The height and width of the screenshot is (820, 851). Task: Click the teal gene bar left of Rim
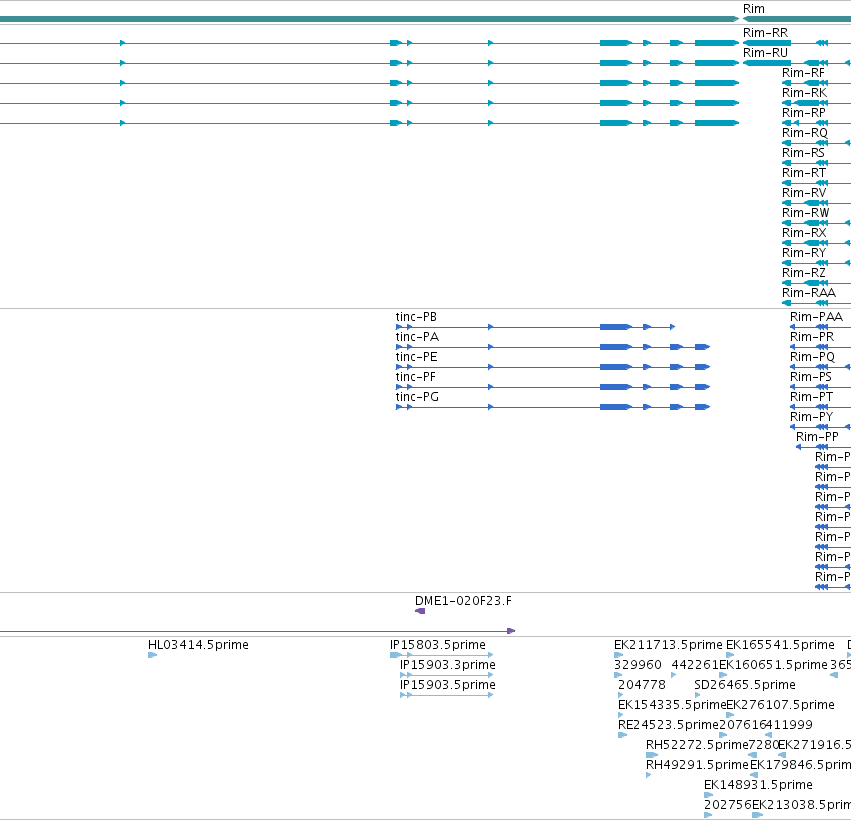point(370,19)
